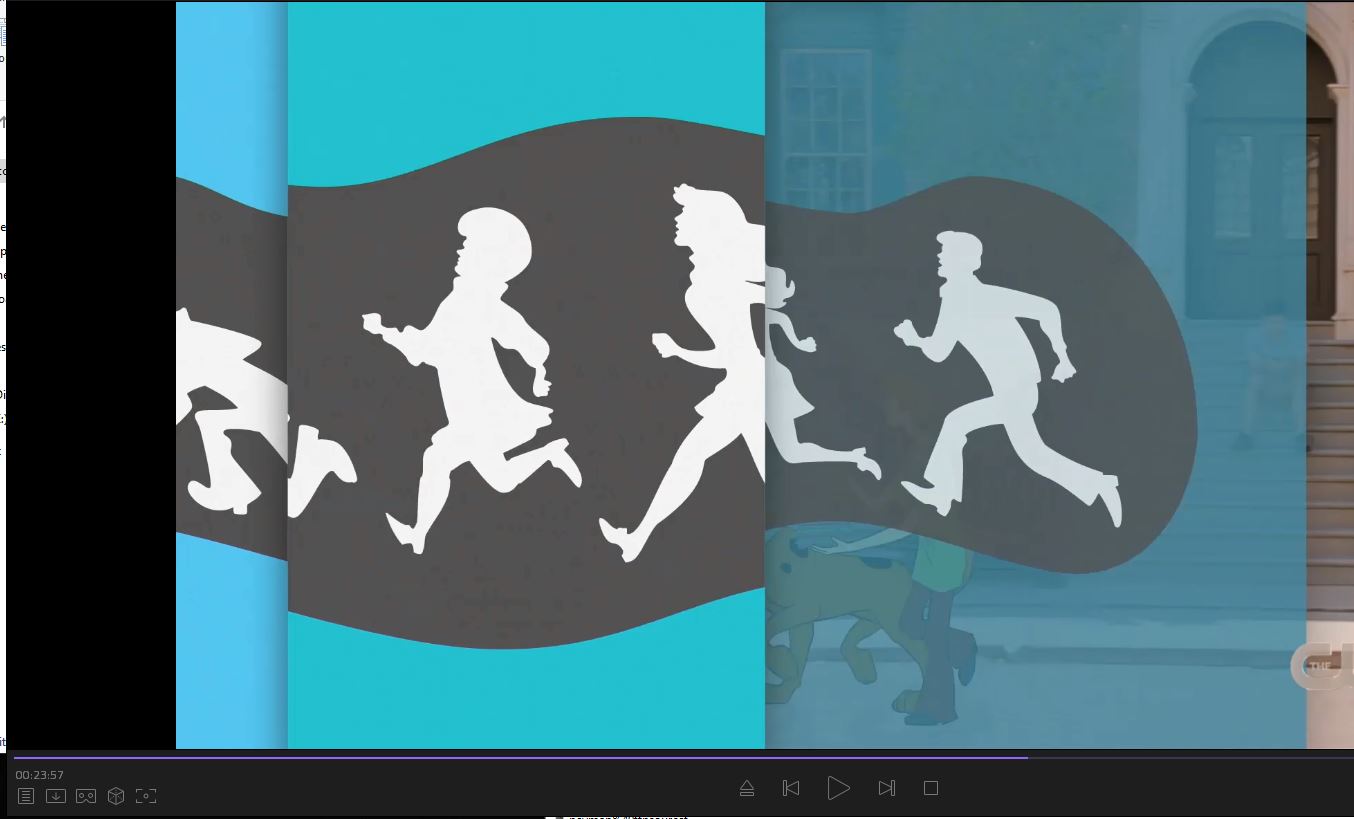Click the 00:23:57 elapsed time label
The height and width of the screenshot is (819, 1354).
point(40,775)
